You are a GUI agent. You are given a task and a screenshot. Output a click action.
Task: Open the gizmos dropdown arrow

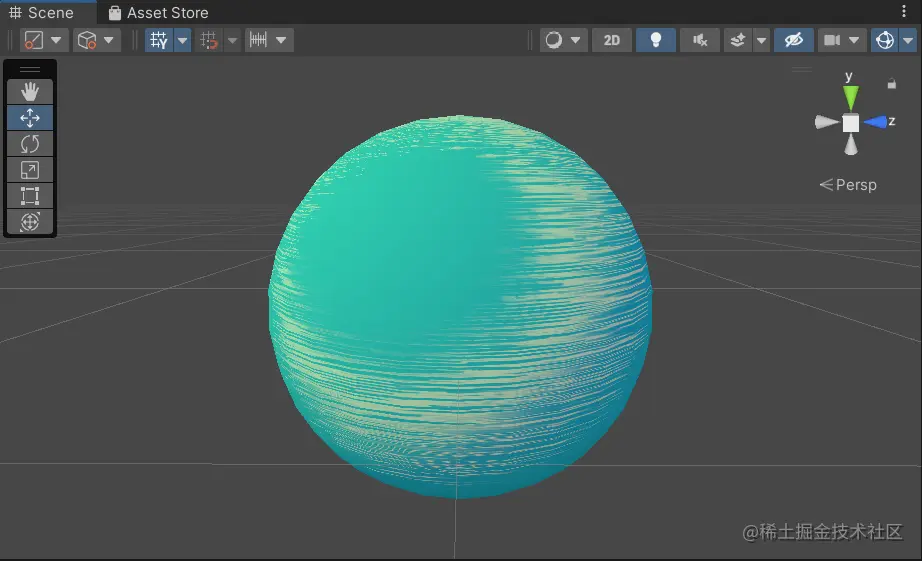[x=908, y=40]
